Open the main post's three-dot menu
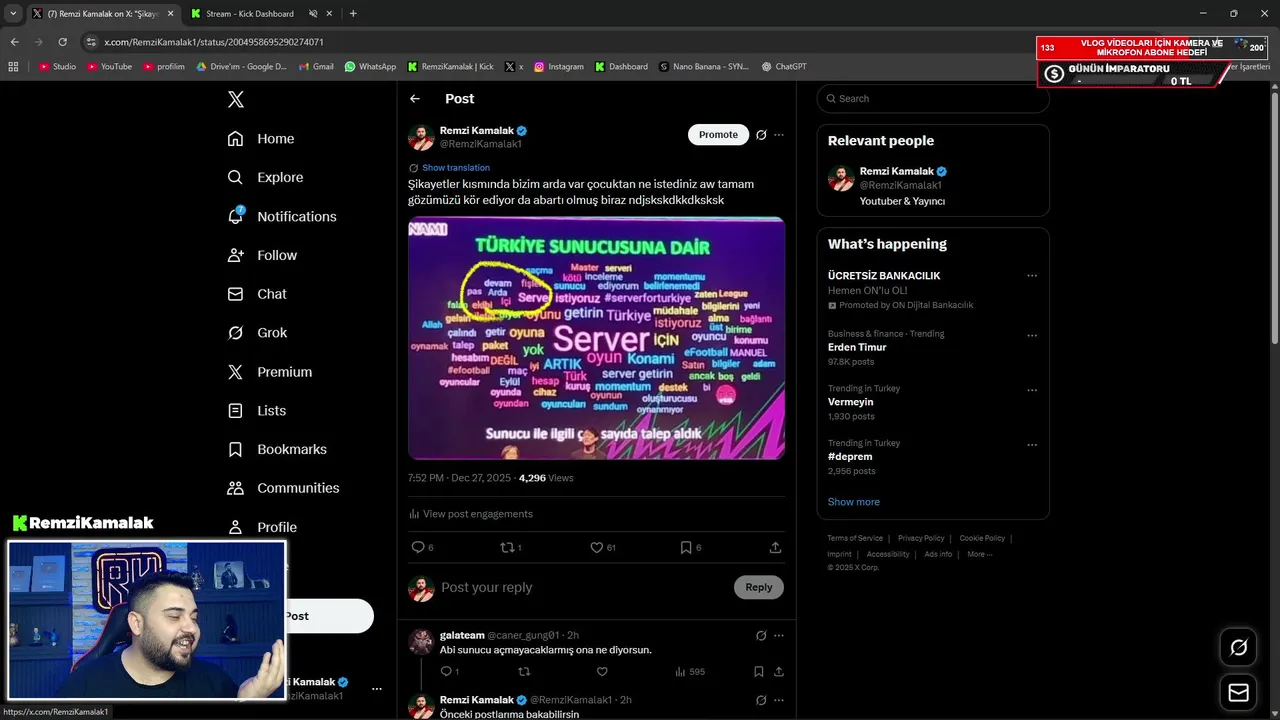1280x720 pixels. [779, 135]
